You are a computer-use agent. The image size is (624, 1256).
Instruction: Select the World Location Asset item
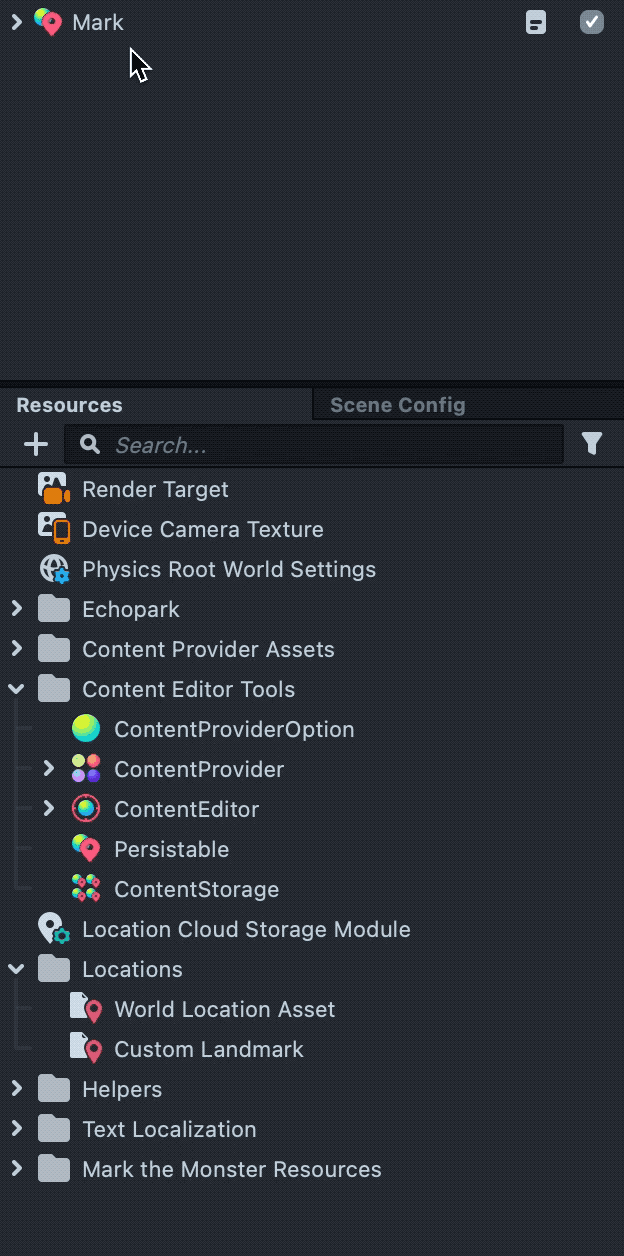point(224,1009)
